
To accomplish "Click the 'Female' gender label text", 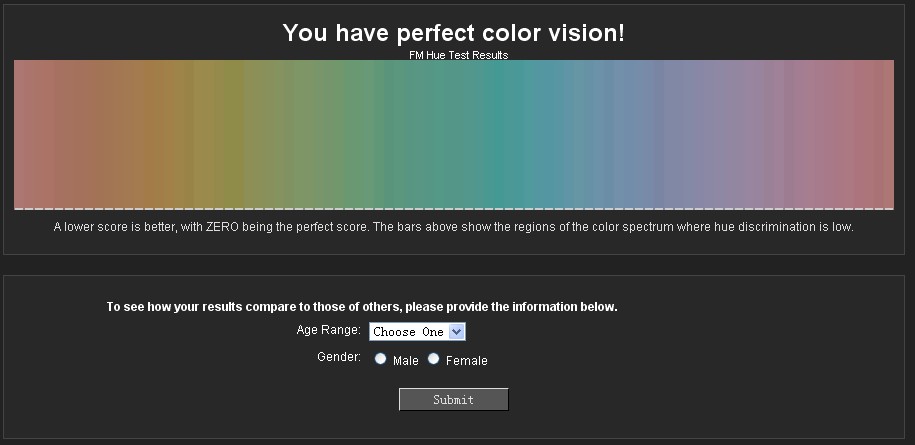I will point(466,361).
